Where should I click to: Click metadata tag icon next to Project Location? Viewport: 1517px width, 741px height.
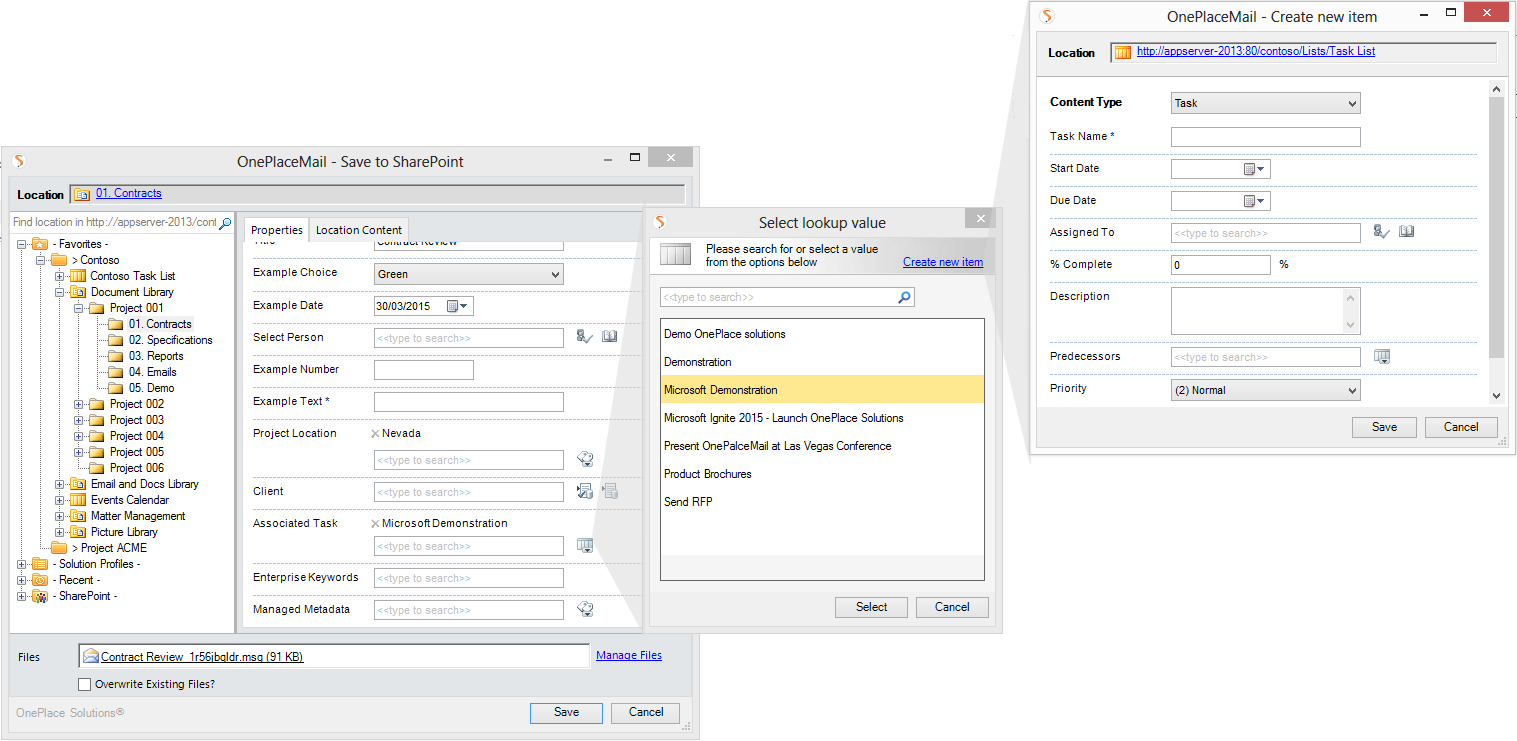586,460
